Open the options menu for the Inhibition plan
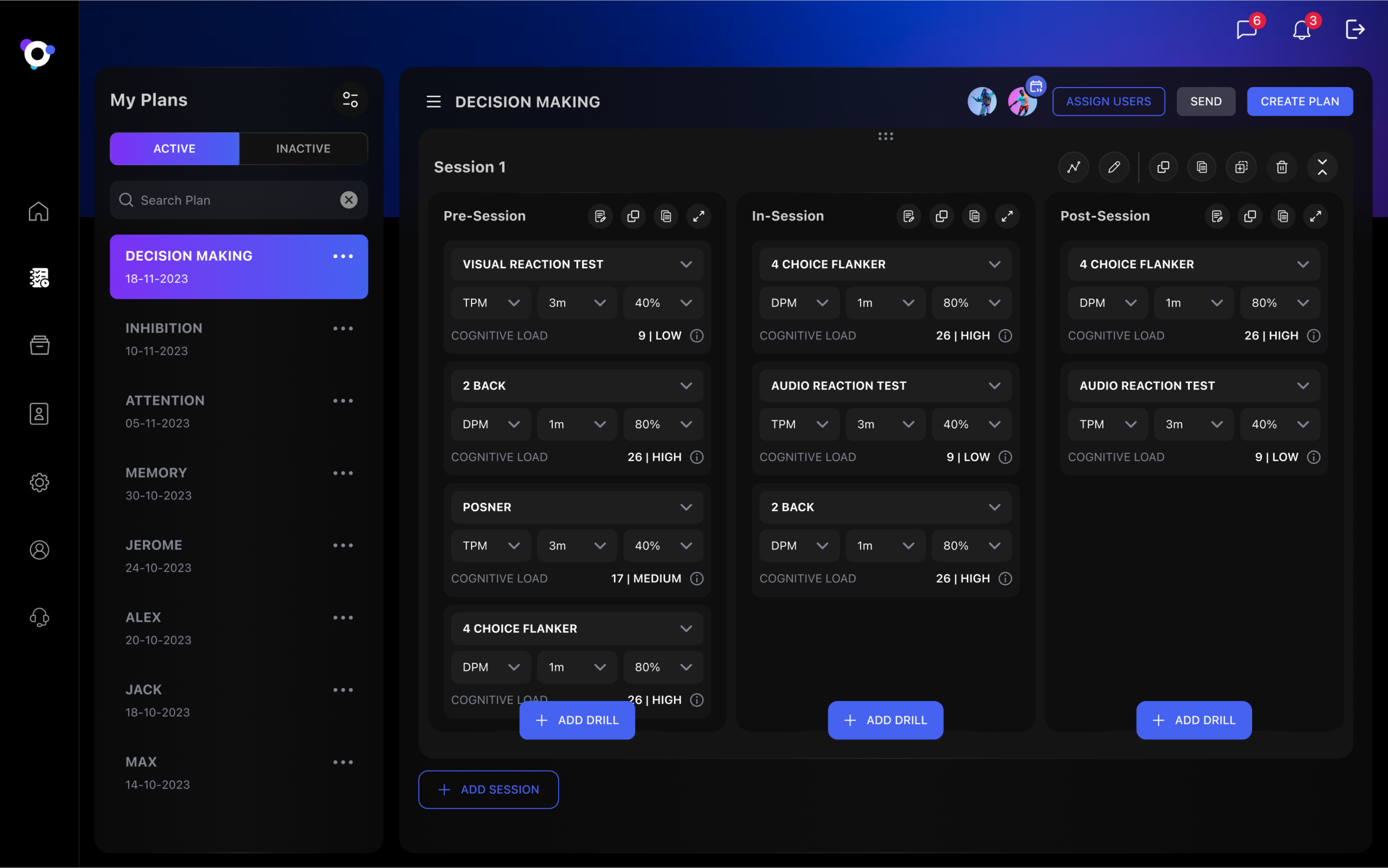The height and width of the screenshot is (868, 1388). 343,329
